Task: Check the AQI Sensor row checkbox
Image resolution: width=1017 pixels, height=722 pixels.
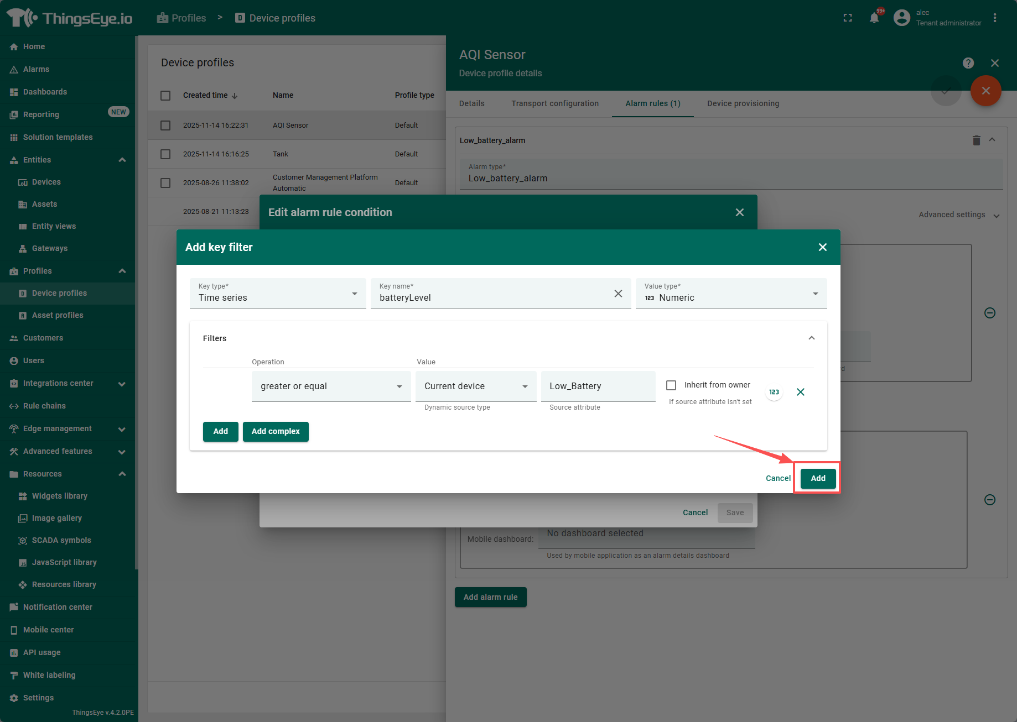Action: point(166,126)
